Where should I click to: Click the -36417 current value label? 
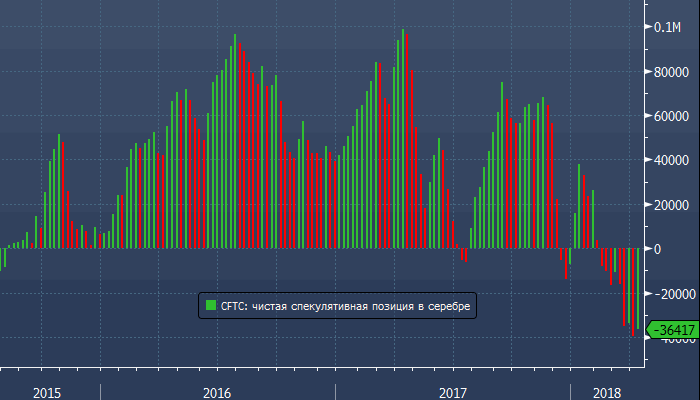672,330
